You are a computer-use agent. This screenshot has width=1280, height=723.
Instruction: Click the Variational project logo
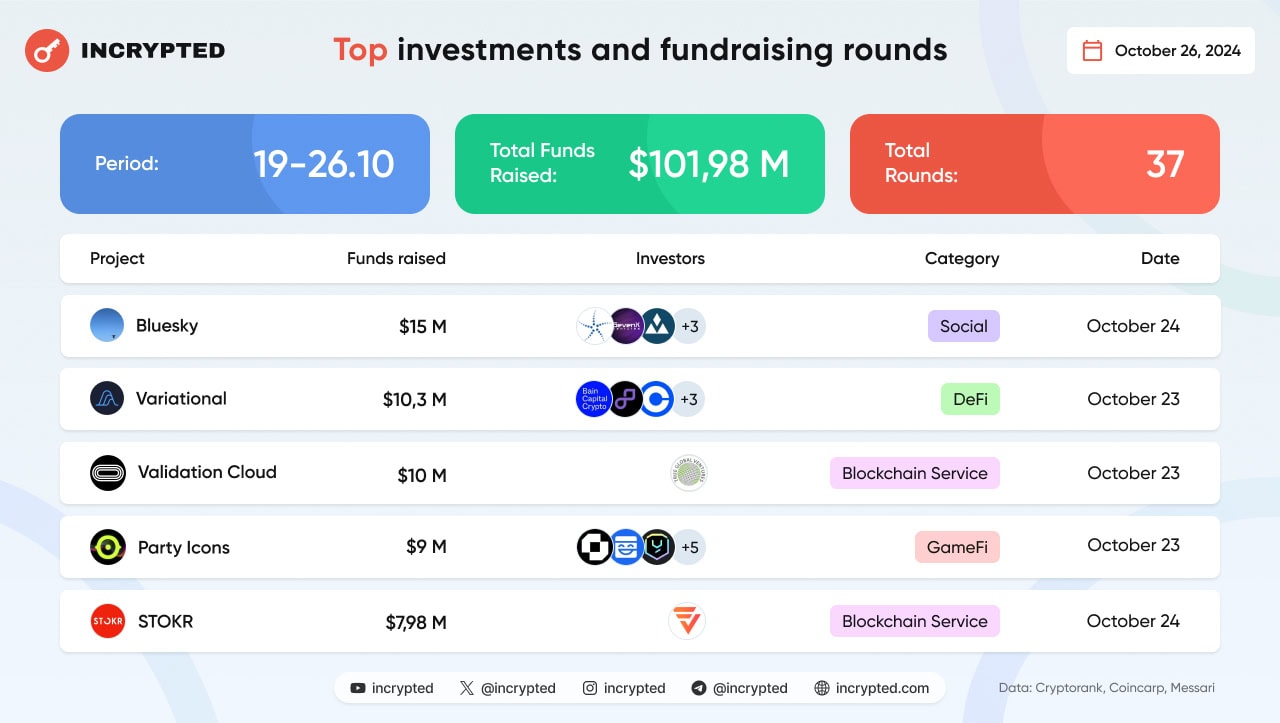click(107, 398)
